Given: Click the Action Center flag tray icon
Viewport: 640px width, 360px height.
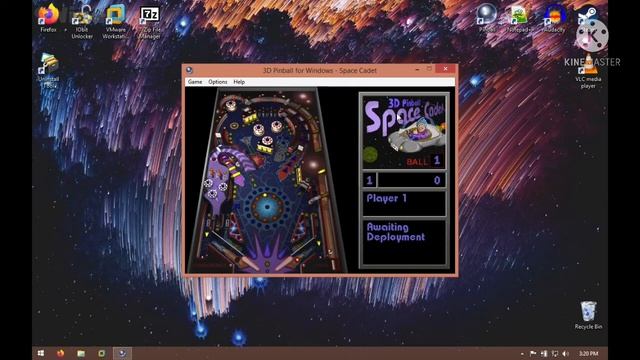Looking at the screenshot, I should pos(533,353).
